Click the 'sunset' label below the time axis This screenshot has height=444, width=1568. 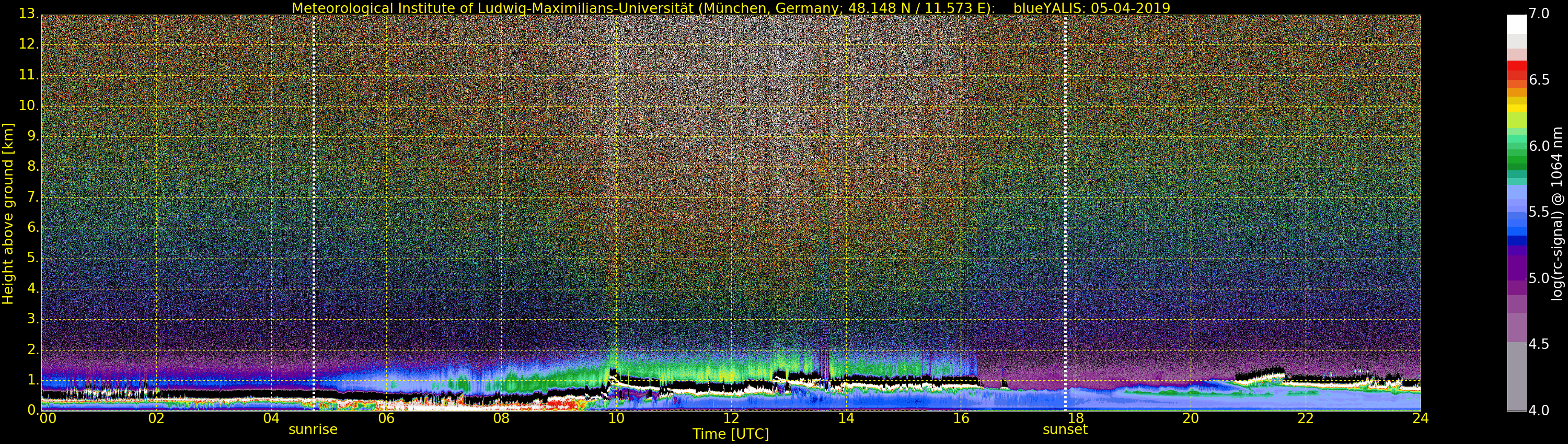pyautogui.click(x=1065, y=429)
